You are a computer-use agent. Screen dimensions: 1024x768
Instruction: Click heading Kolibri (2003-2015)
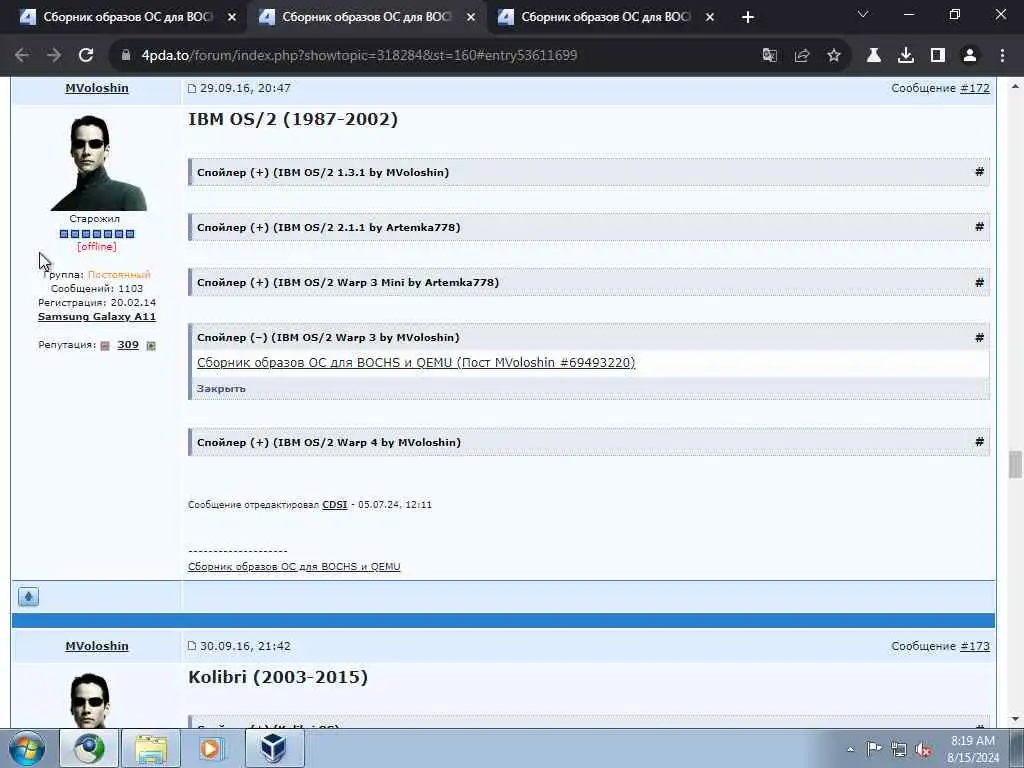pos(278,677)
